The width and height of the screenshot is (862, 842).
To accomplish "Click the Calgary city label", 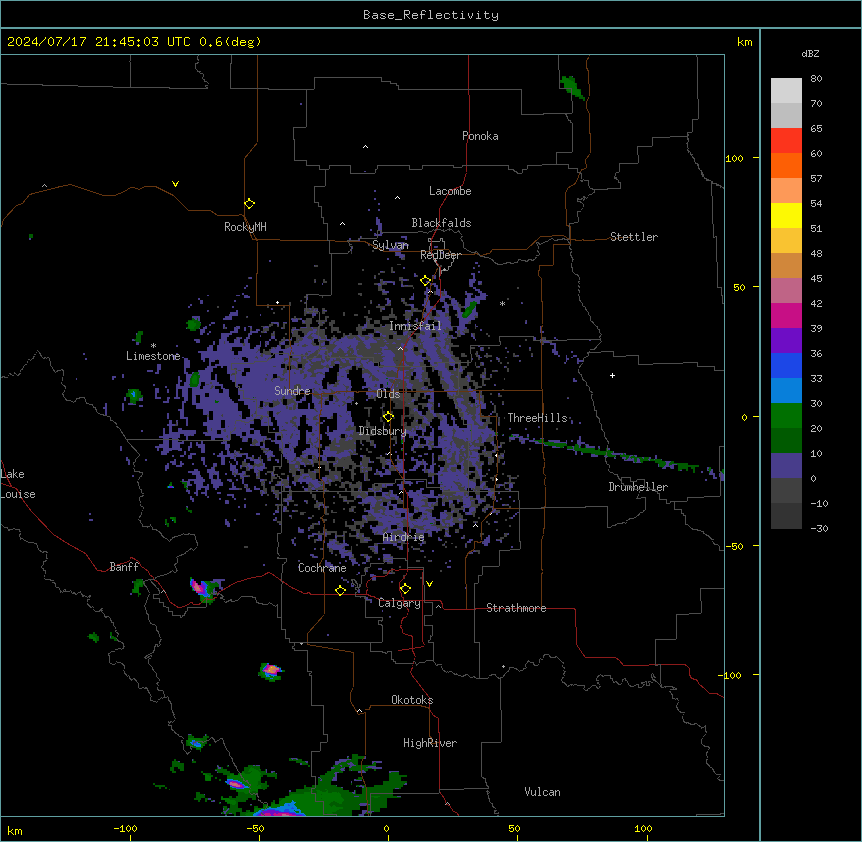I will click(399, 603).
